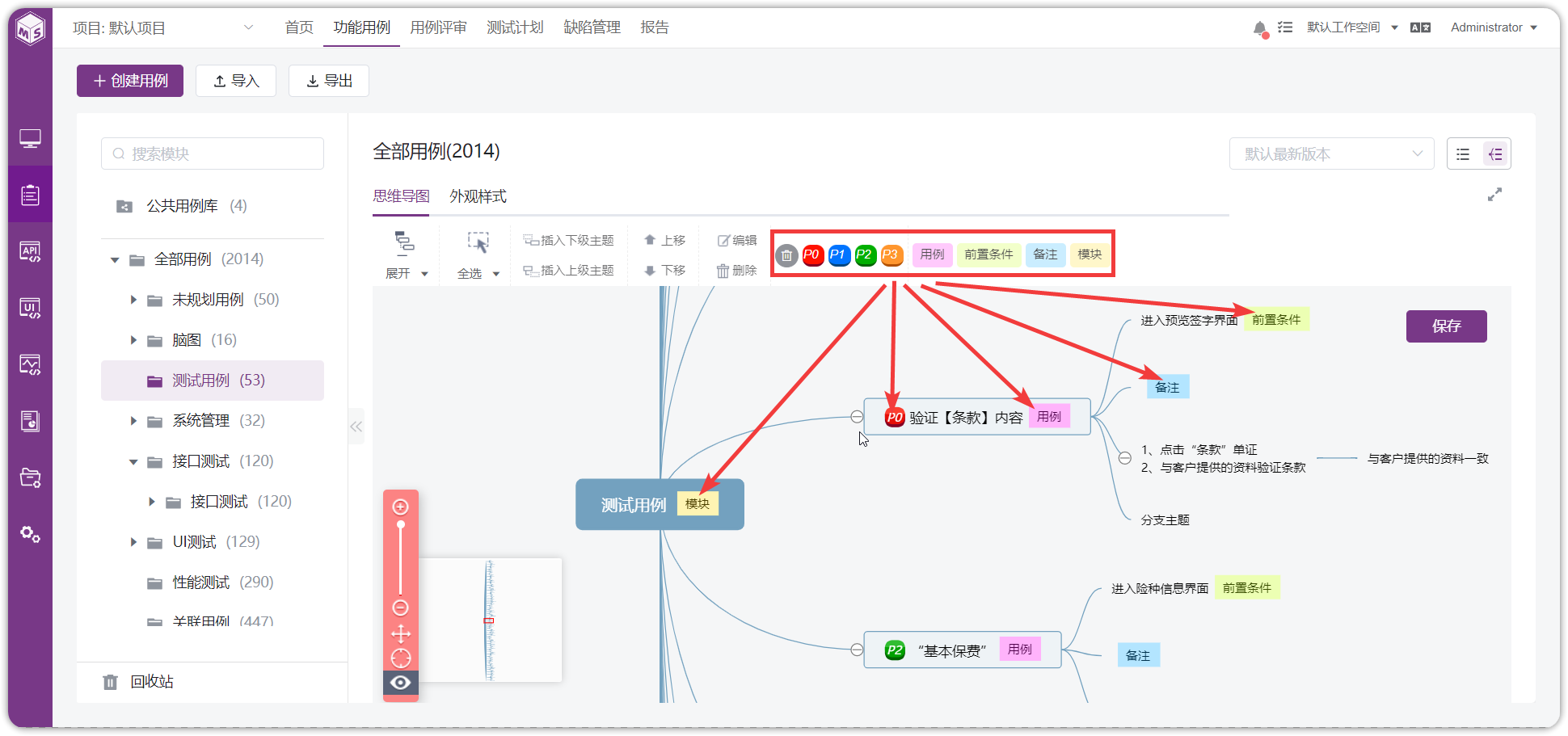Open the performance chart sidebar icon
Image resolution: width=1568 pixels, height=736 pixels.
coord(31,364)
